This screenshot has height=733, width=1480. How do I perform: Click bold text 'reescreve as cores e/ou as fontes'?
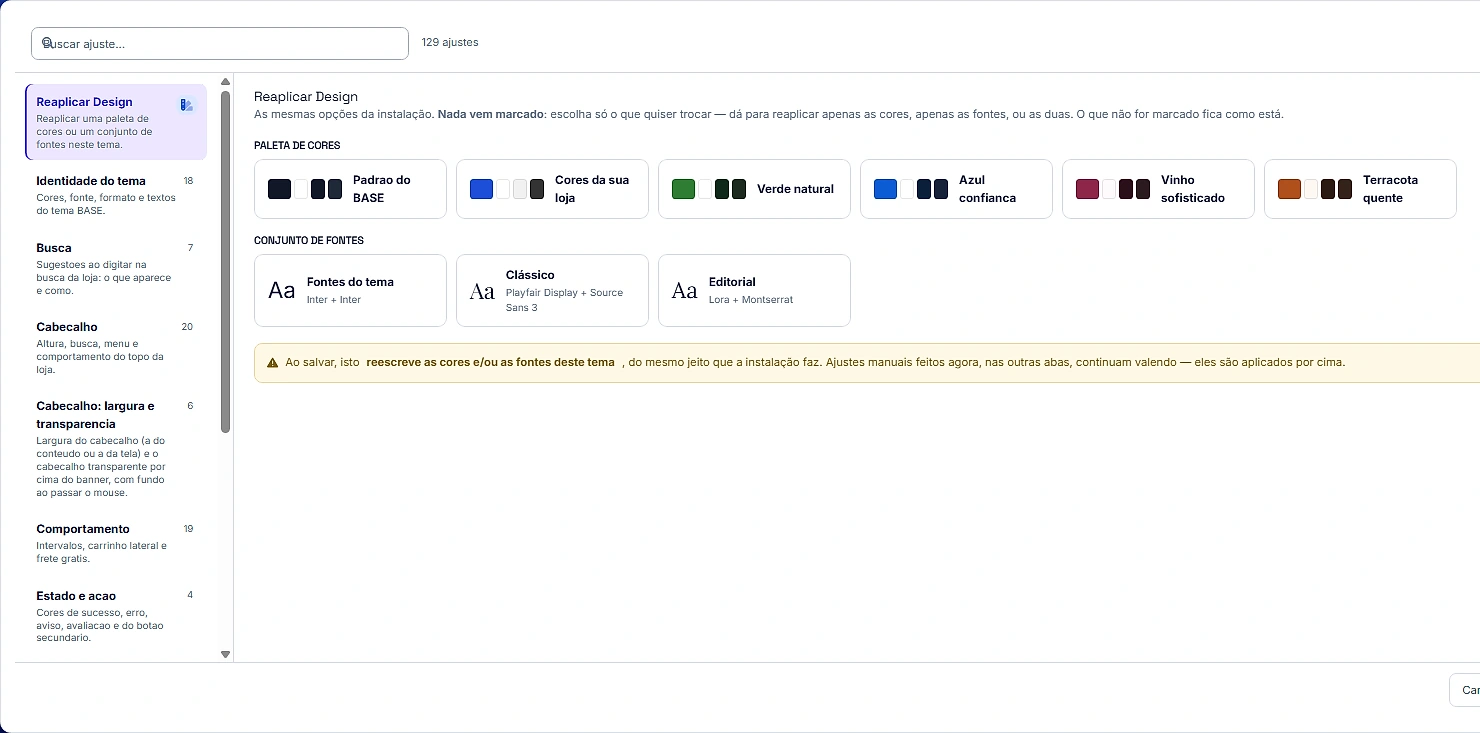490,362
